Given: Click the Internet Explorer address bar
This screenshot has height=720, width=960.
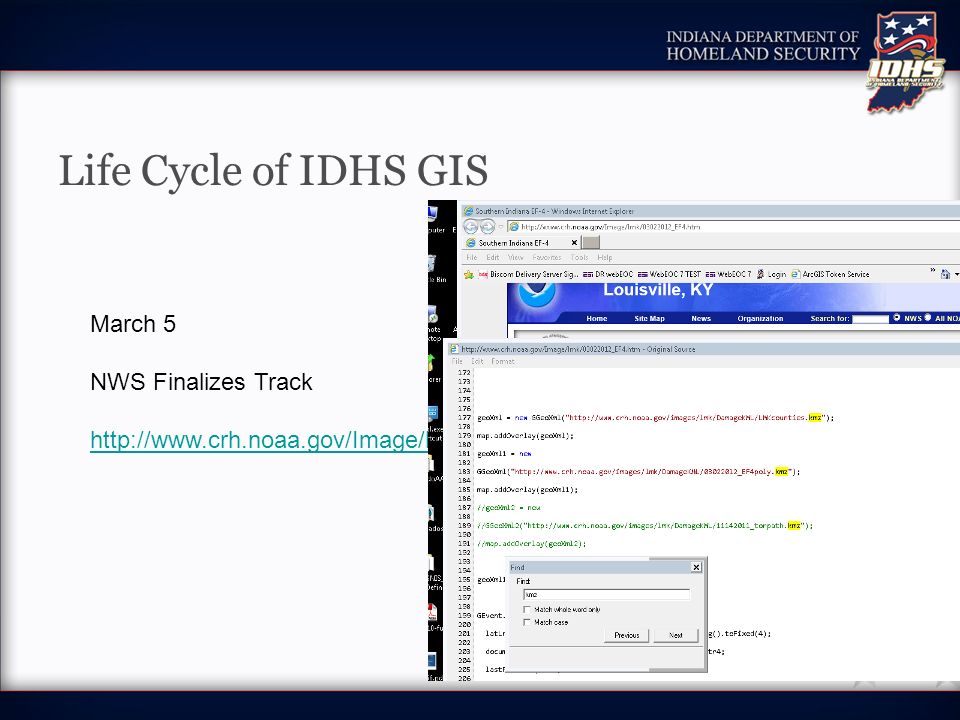Looking at the screenshot, I should (733, 227).
